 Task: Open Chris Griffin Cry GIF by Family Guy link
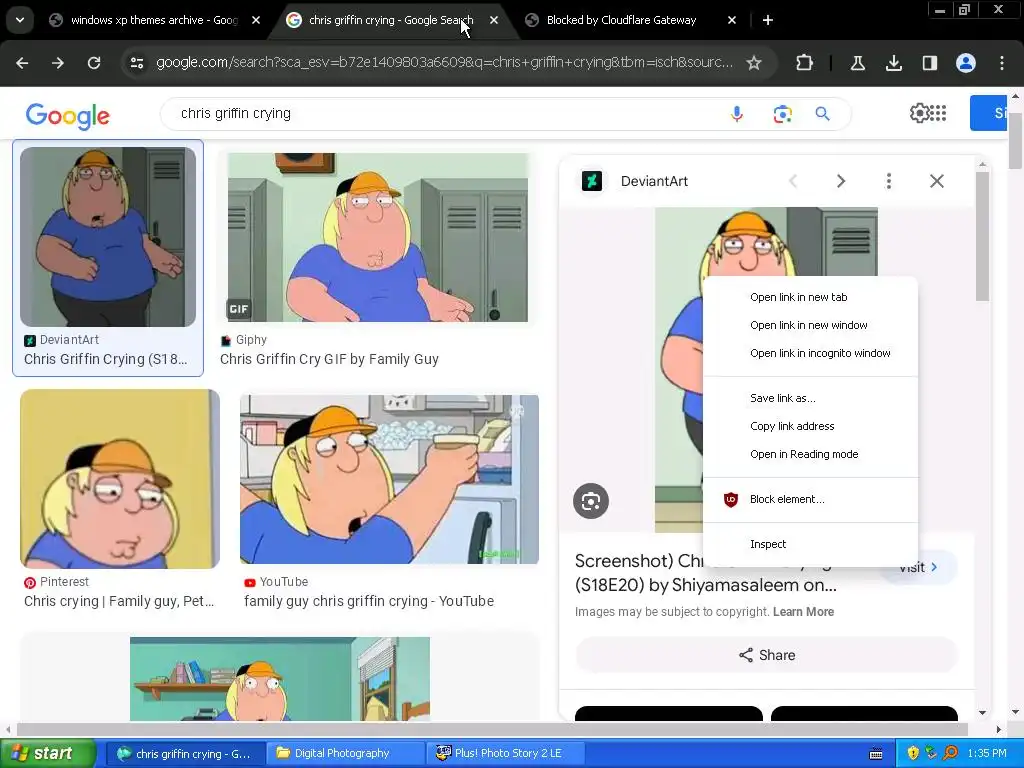point(329,359)
